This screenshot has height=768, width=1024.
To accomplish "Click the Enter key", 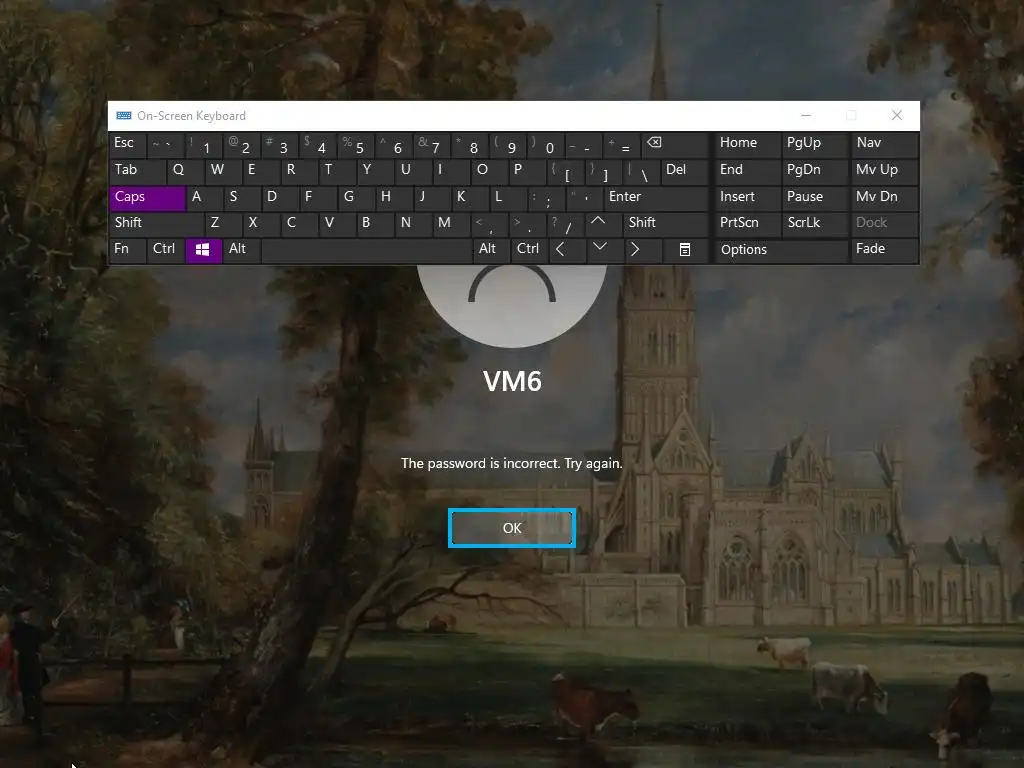I will [656, 199].
